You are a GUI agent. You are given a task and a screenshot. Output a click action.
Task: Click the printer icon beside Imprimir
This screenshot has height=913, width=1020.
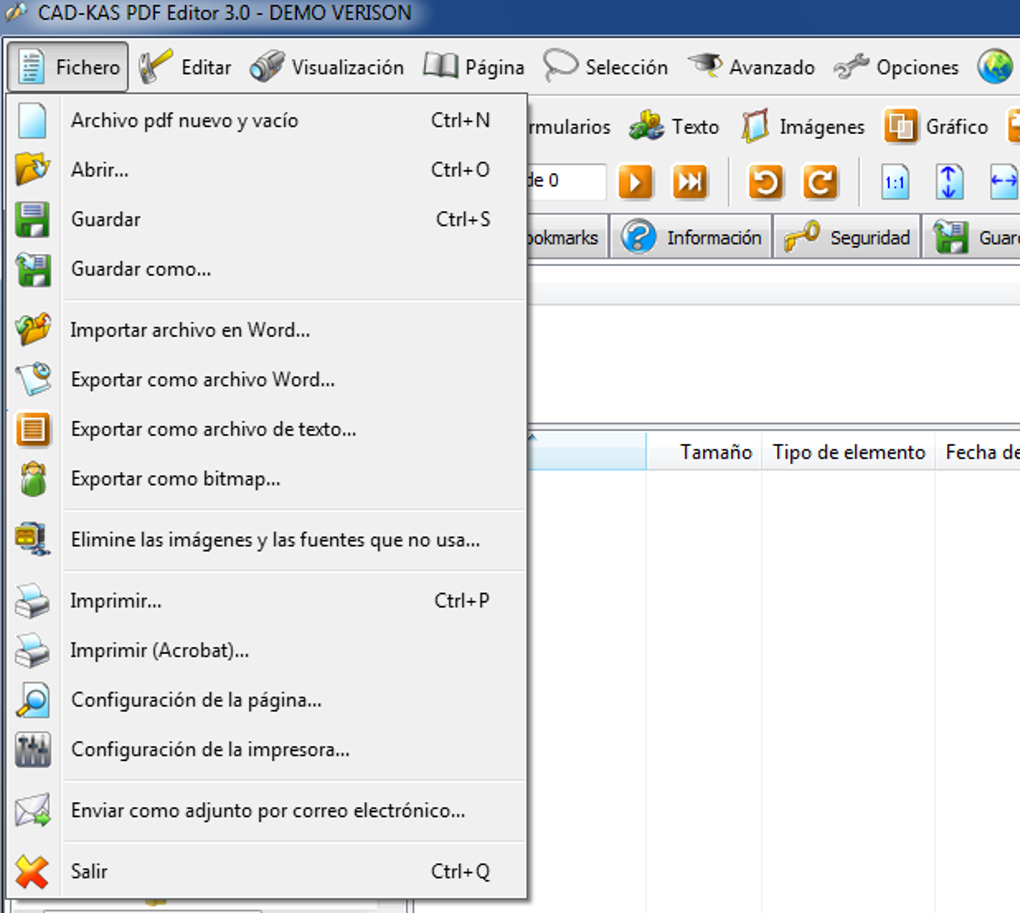tap(33, 600)
